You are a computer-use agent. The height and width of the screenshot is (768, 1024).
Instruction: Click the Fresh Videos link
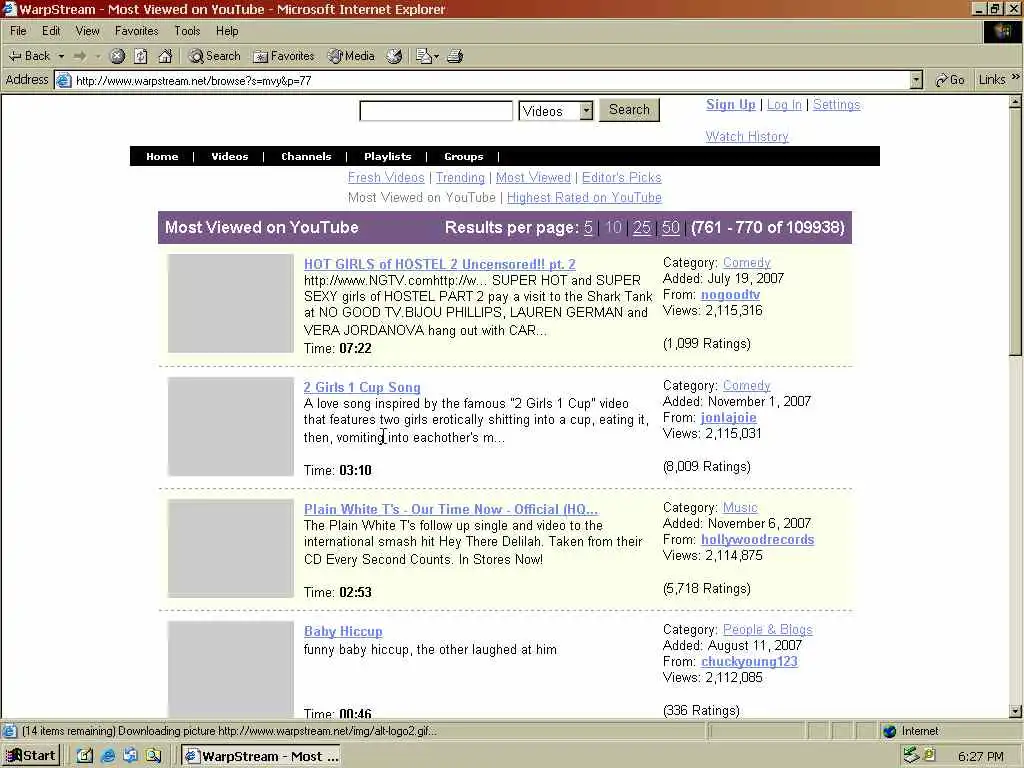pyautogui.click(x=386, y=178)
